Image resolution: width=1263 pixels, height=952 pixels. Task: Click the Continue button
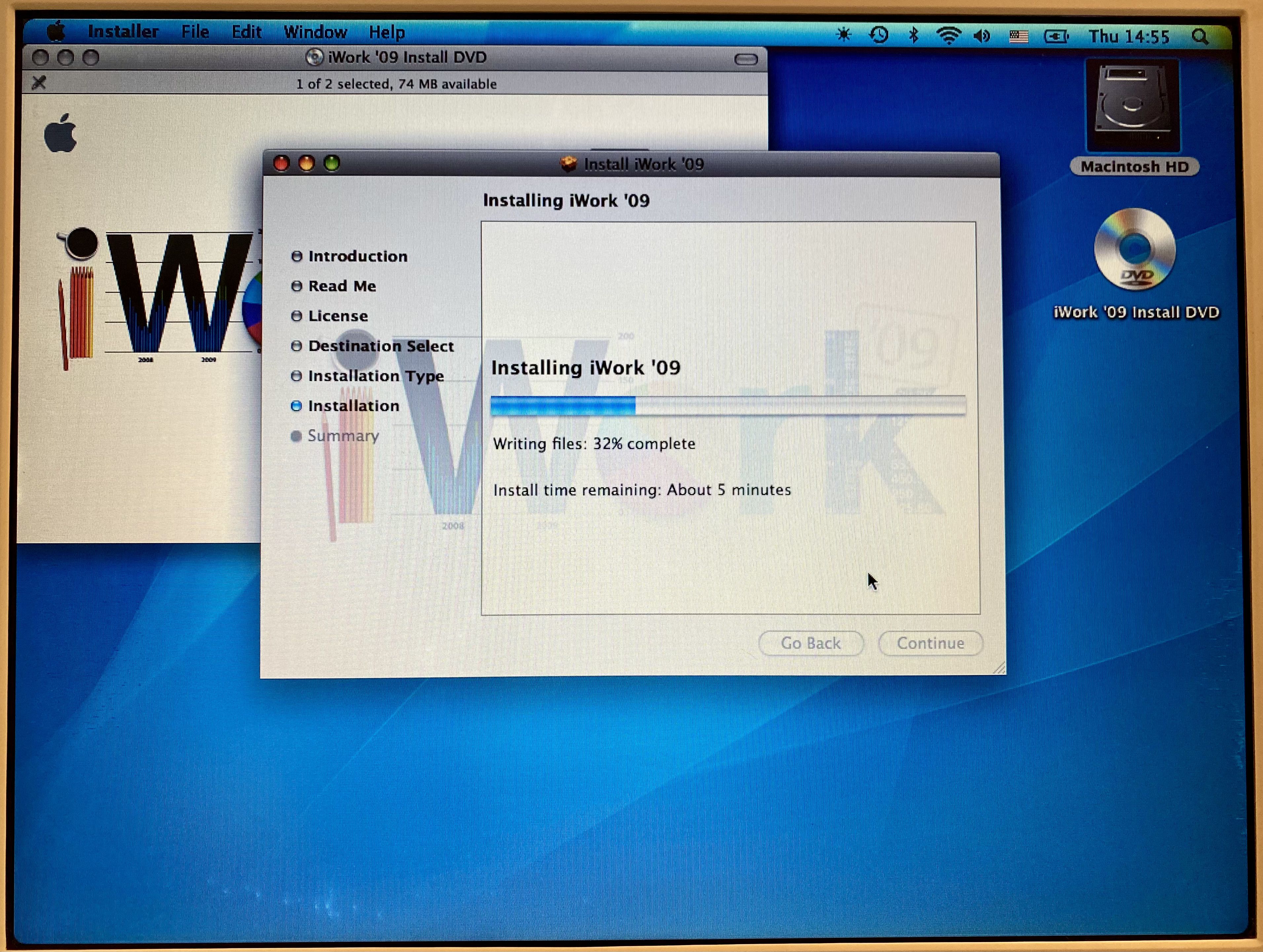coord(930,643)
